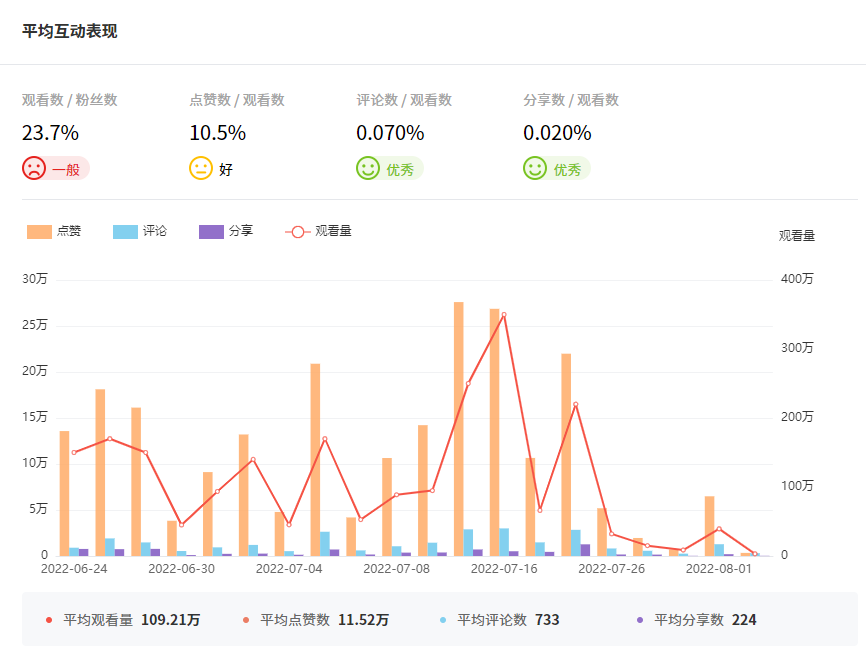This screenshot has width=866, height=660.
Task: Click the 10.5% 点赞数 / 观看数 value
Action: pos(217,133)
